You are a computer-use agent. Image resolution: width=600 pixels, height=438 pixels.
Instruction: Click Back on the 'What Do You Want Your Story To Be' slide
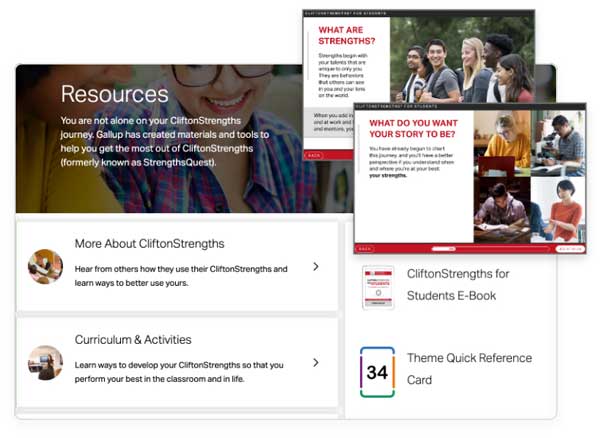tap(365, 249)
